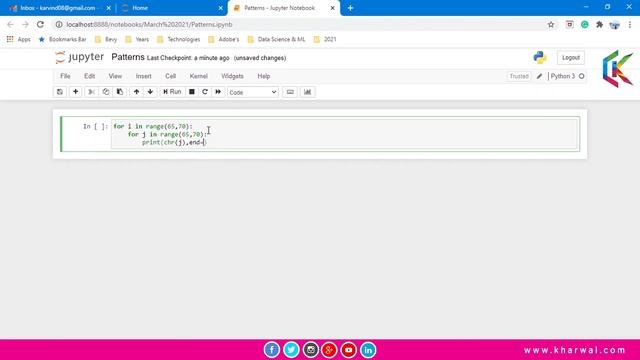Bookmark this page with star icon
The height and width of the screenshot is (360, 640).
[x=551, y=24]
